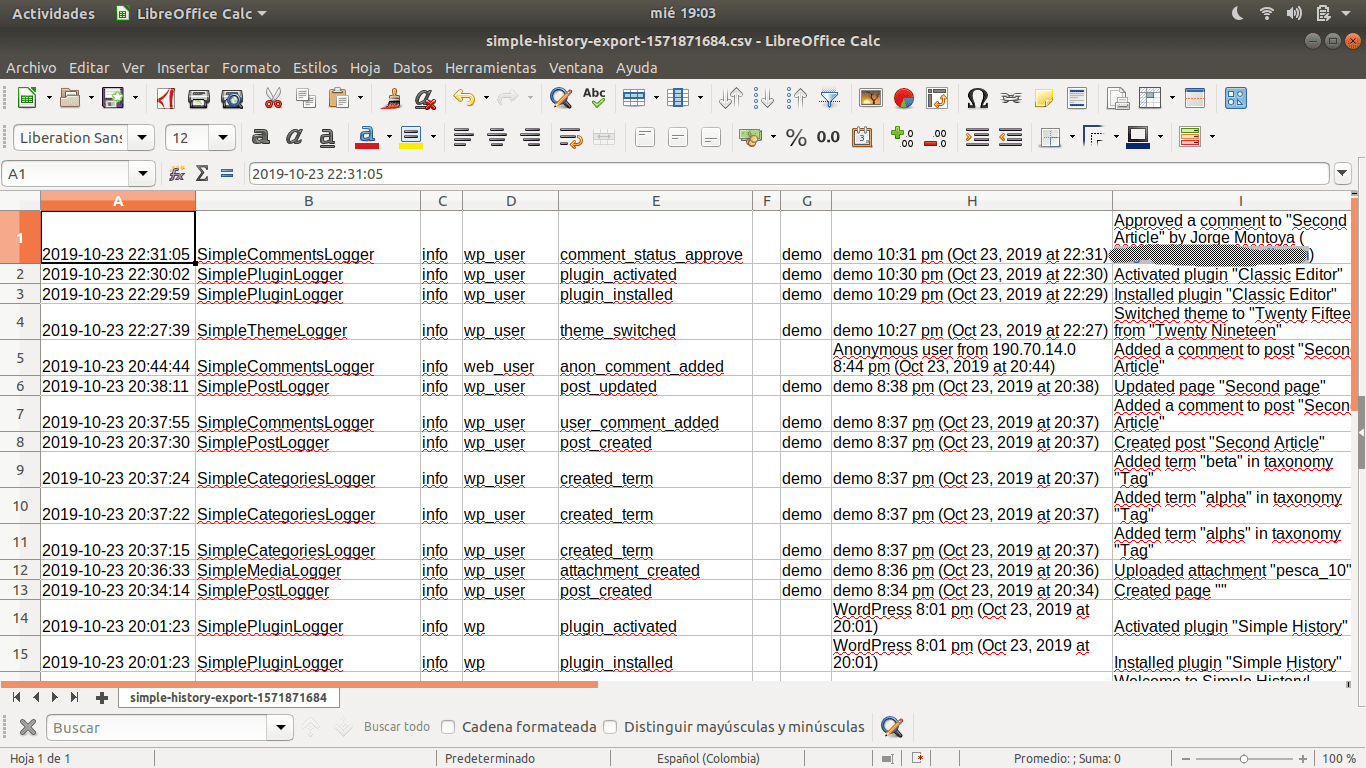This screenshot has width=1366, height=768.
Task: Run the spell checker
Action: click(x=594, y=97)
